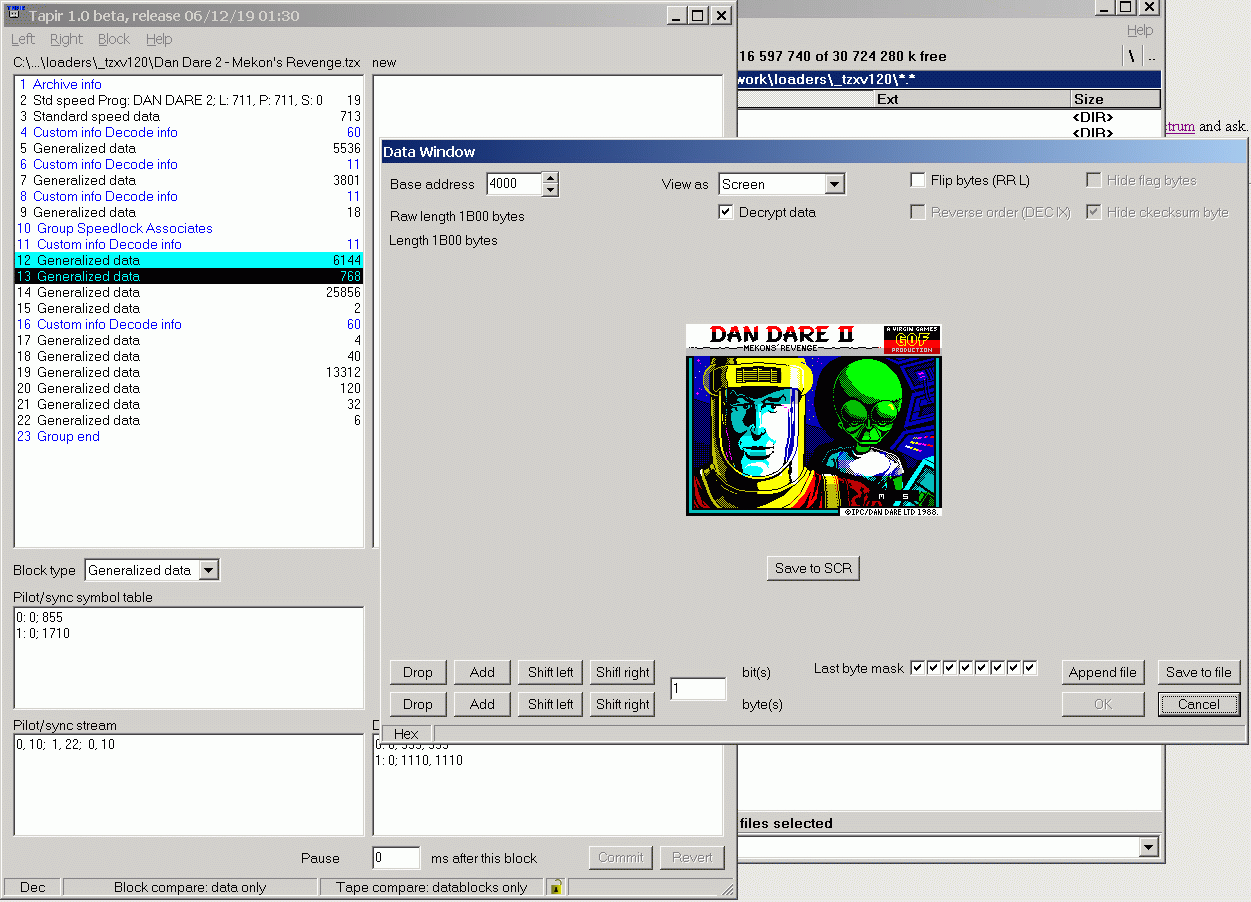Open Help menu of the background file manager

tap(1140, 31)
